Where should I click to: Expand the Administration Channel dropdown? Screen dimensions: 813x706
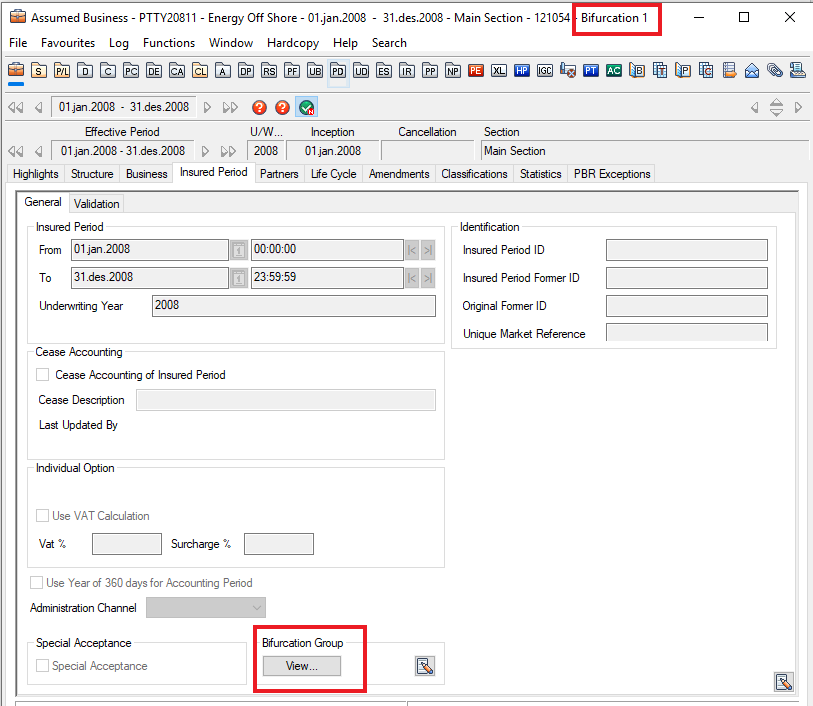click(257, 608)
